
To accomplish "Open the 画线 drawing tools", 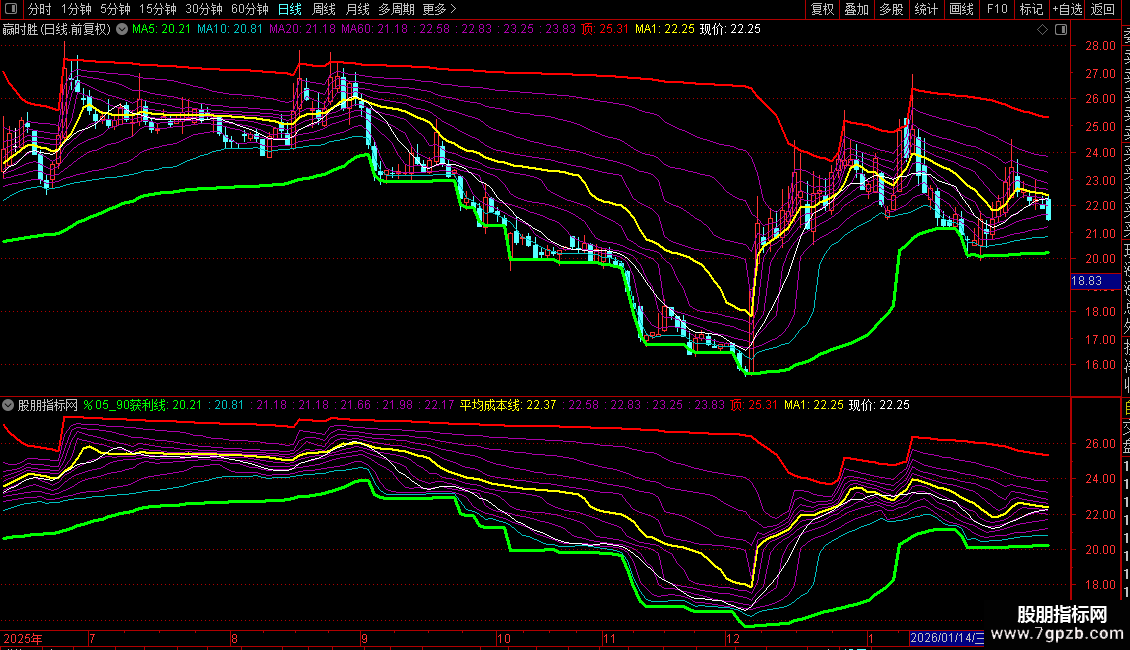I will pyautogui.click(x=960, y=9).
